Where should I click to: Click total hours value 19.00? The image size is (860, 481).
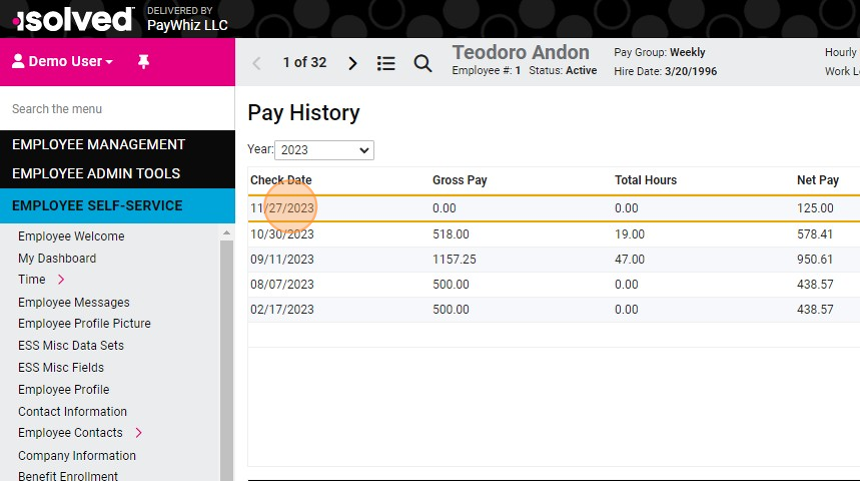tap(630, 234)
